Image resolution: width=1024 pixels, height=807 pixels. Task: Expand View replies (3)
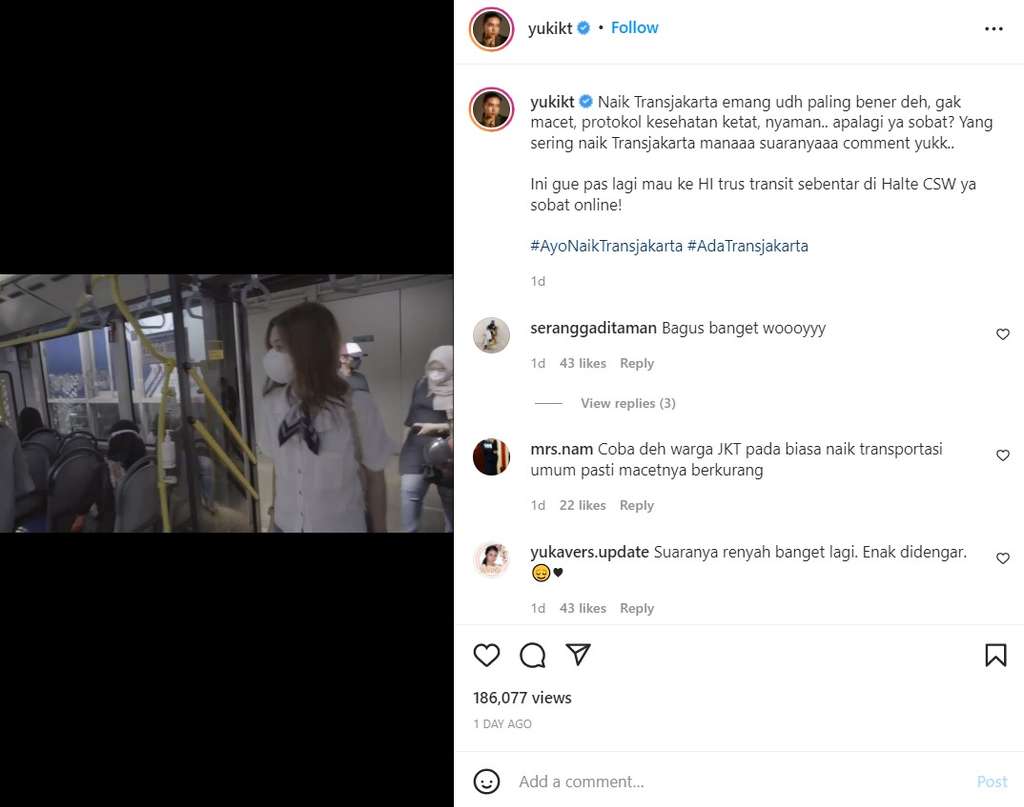(x=628, y=403)
